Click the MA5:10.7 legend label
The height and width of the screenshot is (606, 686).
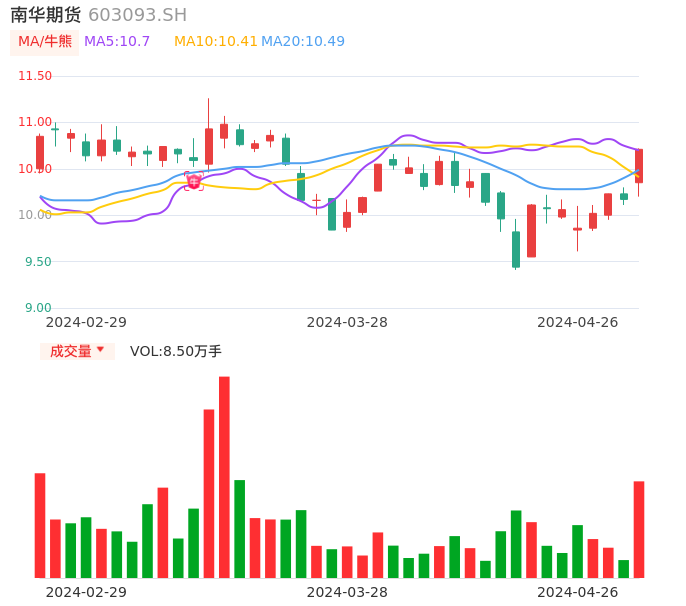click(117, 42)
